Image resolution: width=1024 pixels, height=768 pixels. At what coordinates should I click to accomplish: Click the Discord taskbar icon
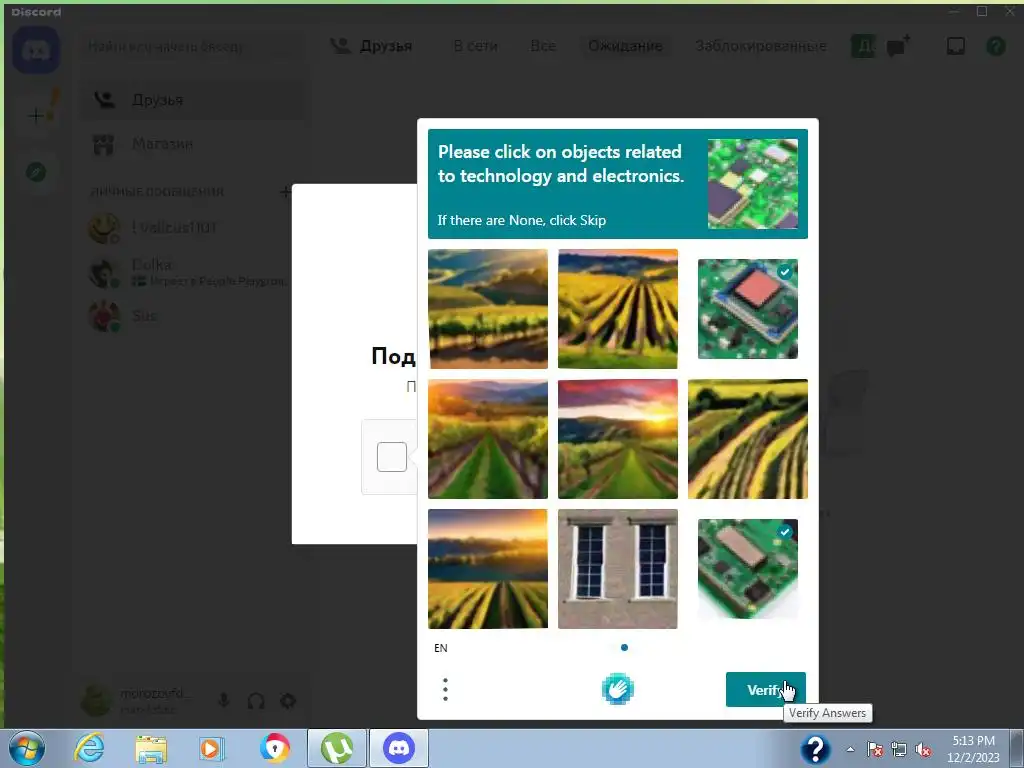coord(399,748)
